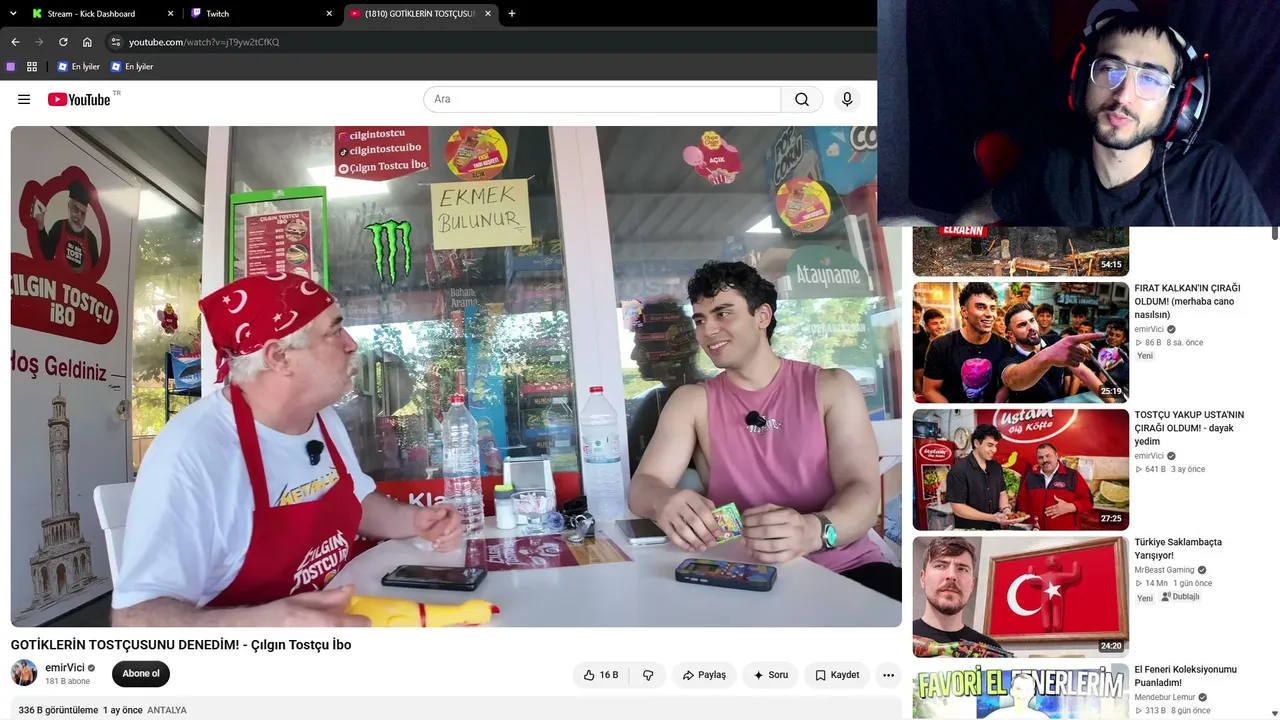Go to the YouTube home logo
Screen dimensions: 1280x720
coord(79,99)
